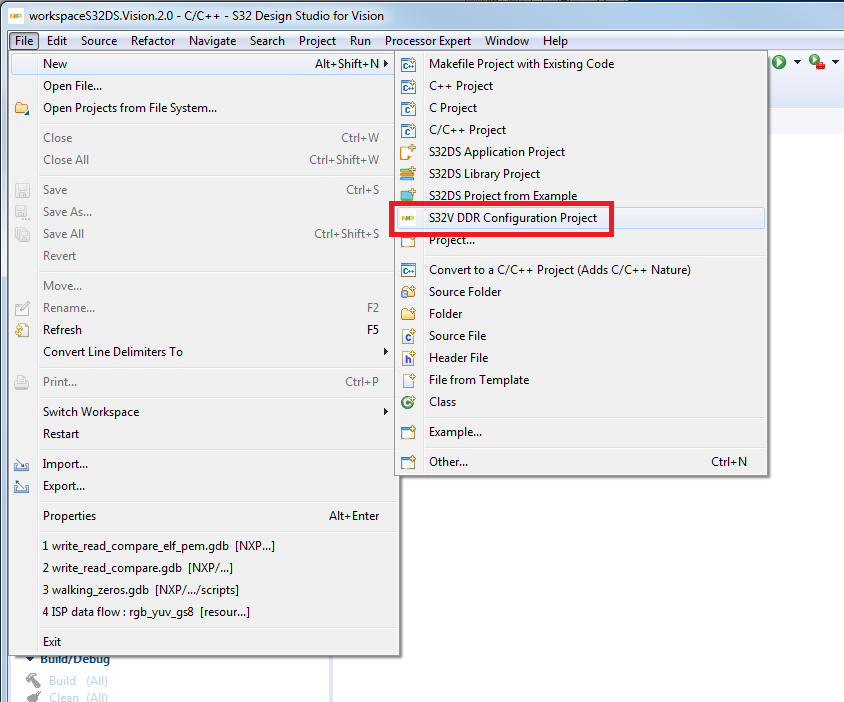Click the Source Folder icon
This screenshot has width=844, height=702.
pyautogui.click(x=409, y=292)
